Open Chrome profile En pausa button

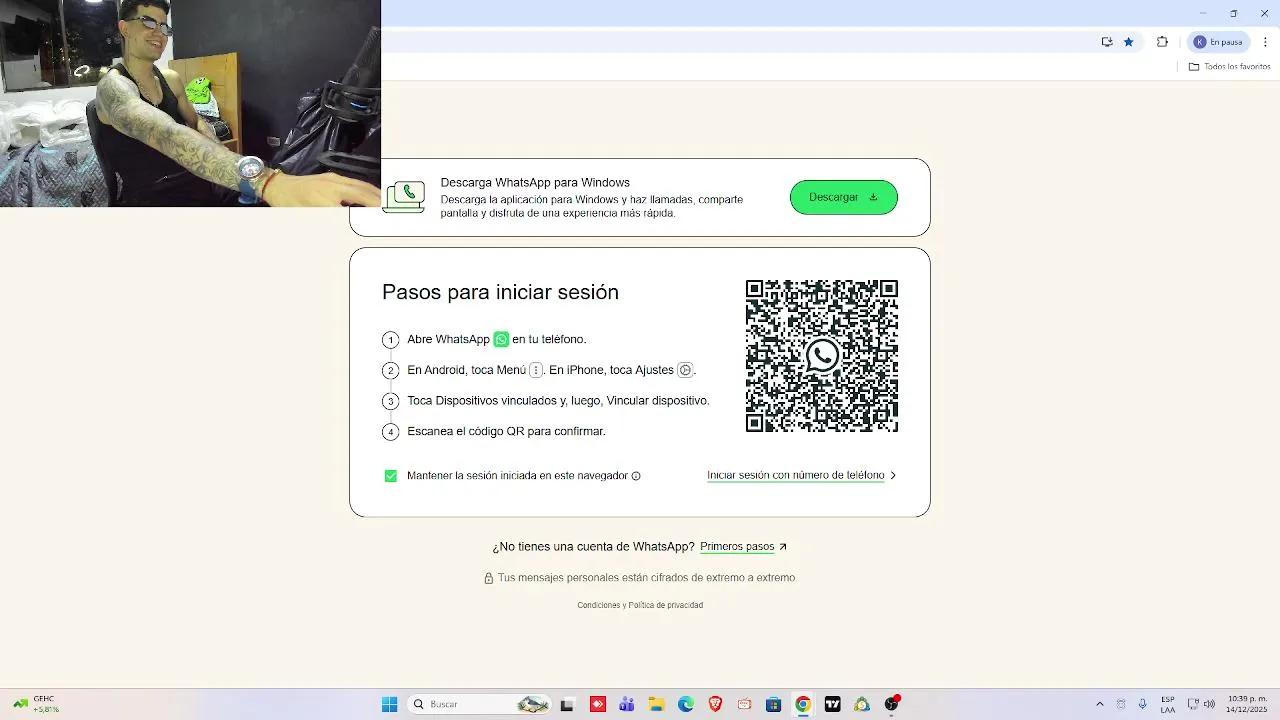[x=1218, y=42]
